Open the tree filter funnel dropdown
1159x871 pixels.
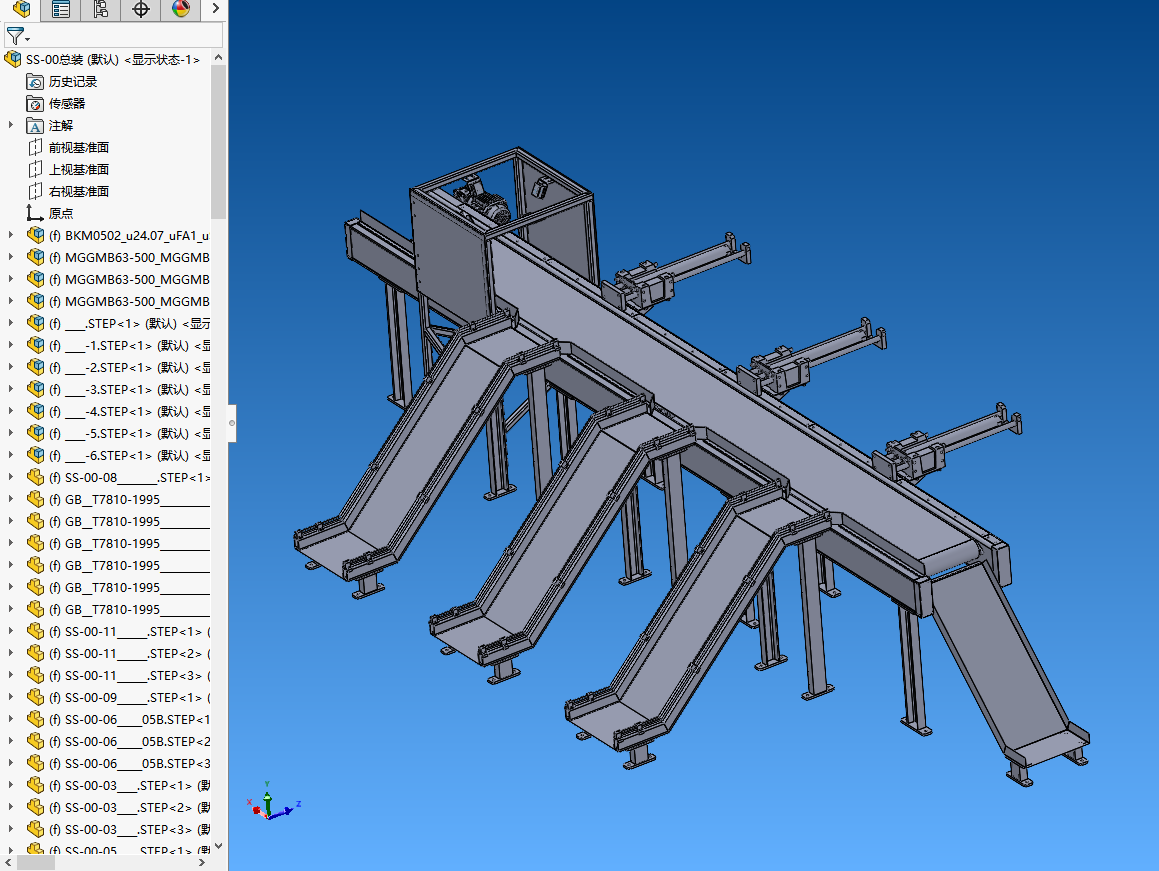[18, 37]
